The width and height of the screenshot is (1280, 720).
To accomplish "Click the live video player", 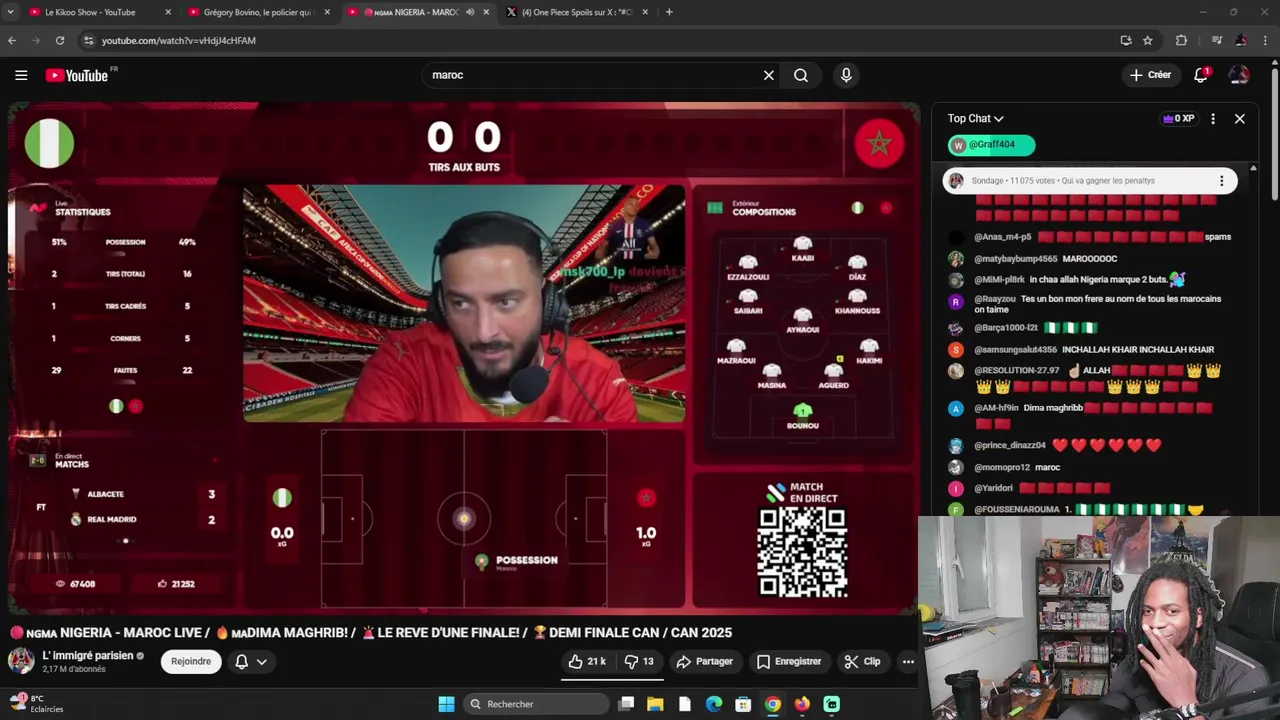I will 464,358.
